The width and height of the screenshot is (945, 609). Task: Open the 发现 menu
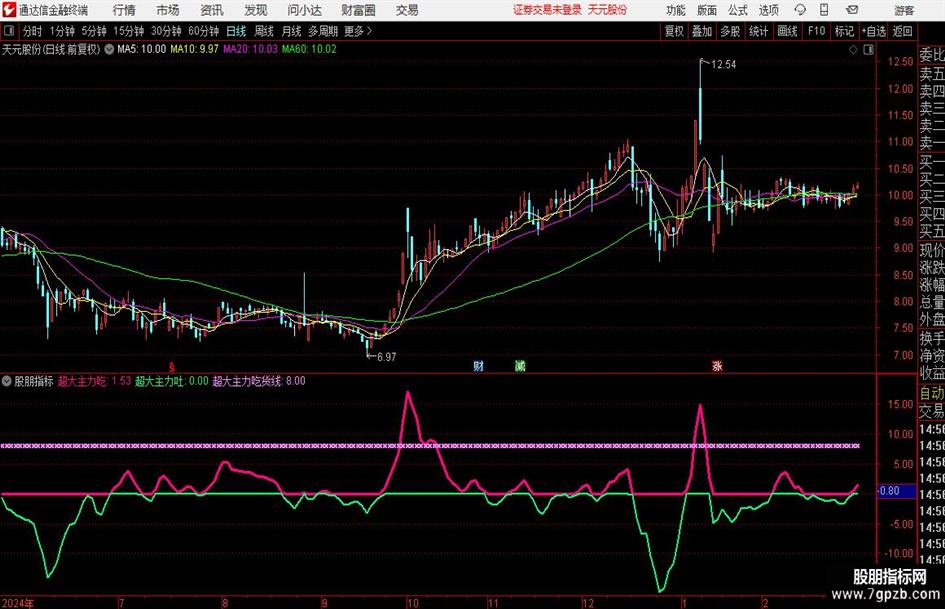click(256, 10)
